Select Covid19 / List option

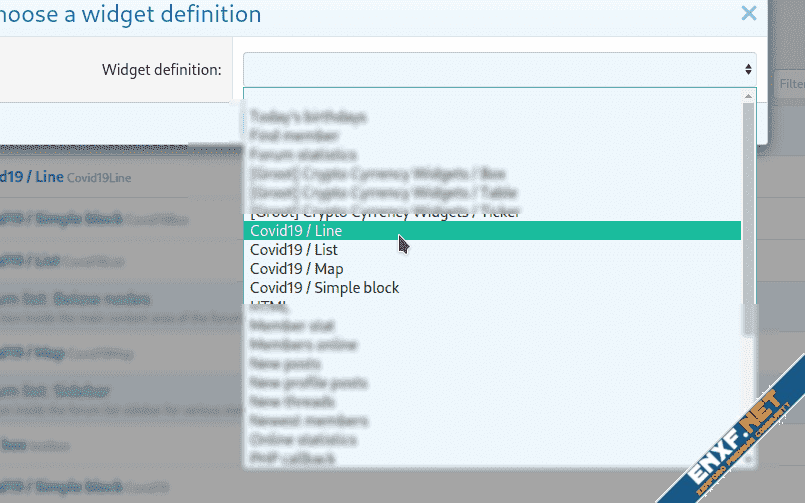492,249
